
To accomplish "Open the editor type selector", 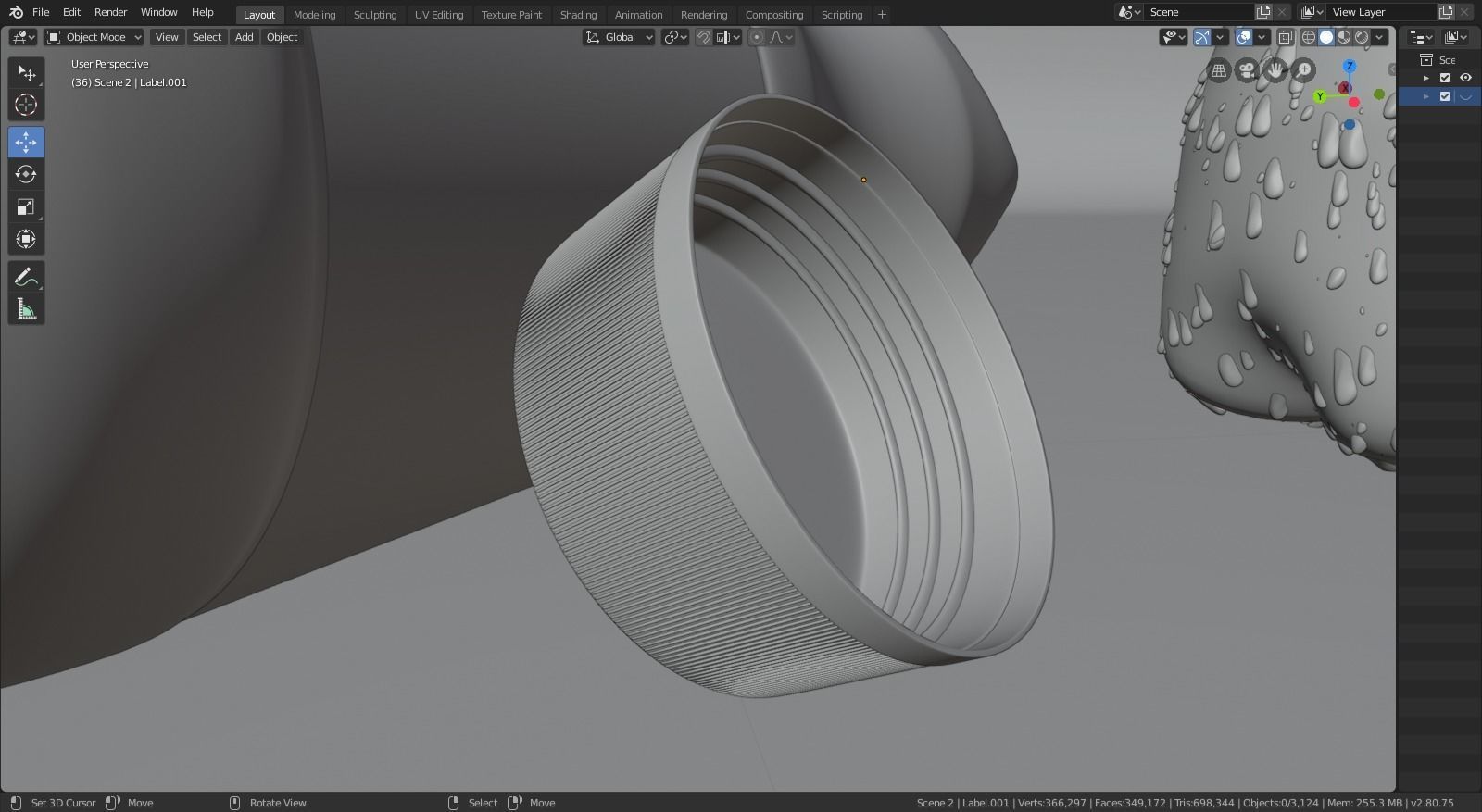I will pyautogui.click(x=23, y=37).
